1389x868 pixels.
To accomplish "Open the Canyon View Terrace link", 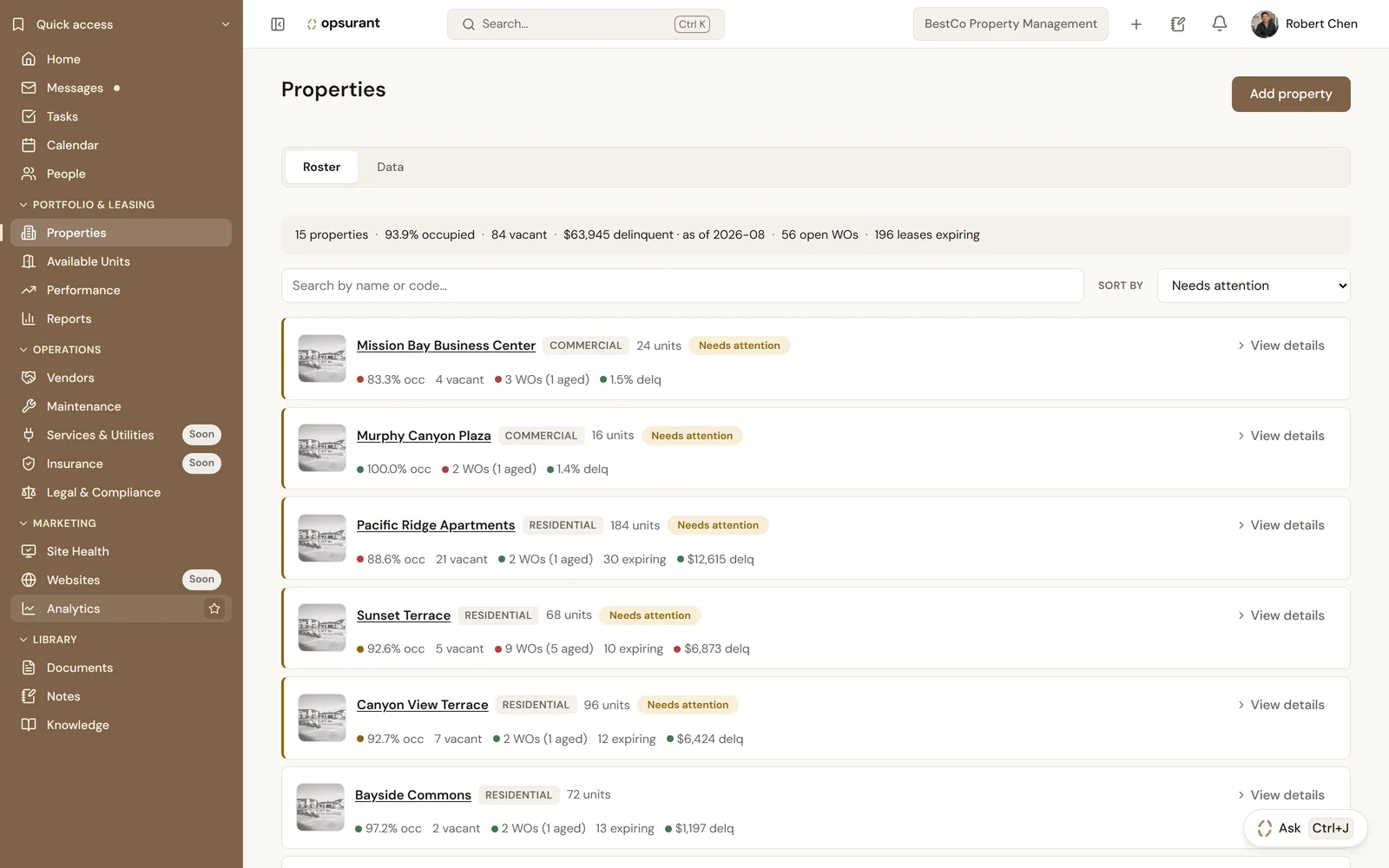I will [423, 705].
